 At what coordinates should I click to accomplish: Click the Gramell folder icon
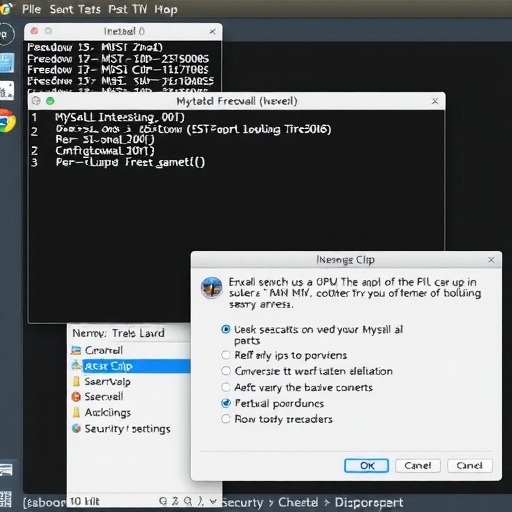[76, 350]
